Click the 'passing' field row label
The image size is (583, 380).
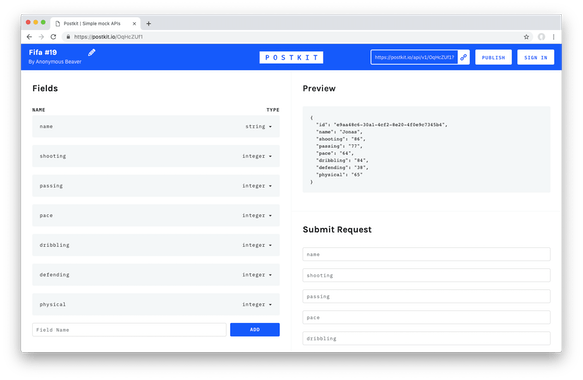pos(51,186)
